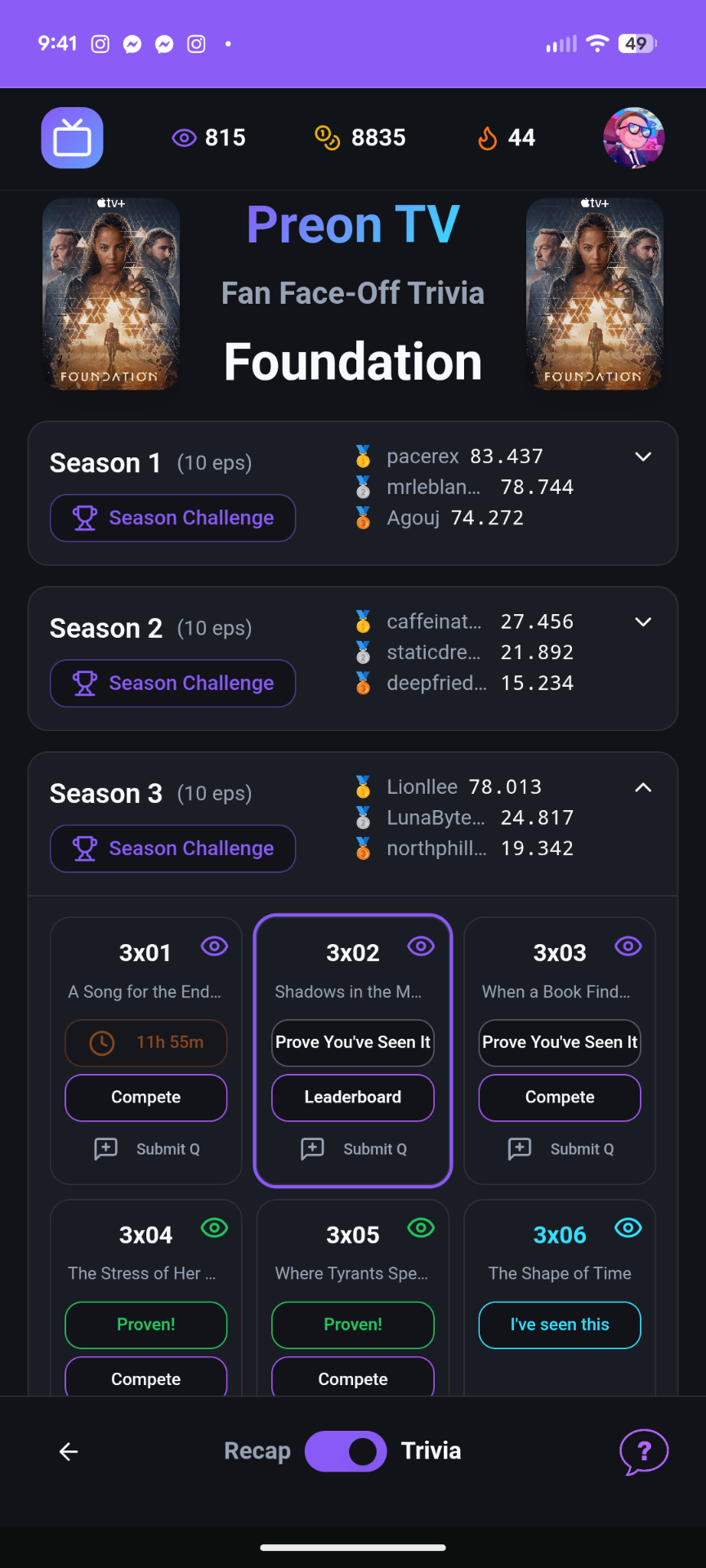The width and height of the screenshot is (706, 1568).
Task: Expand the Season 1 leaderboard chevron
Action: tap(643, 457)
